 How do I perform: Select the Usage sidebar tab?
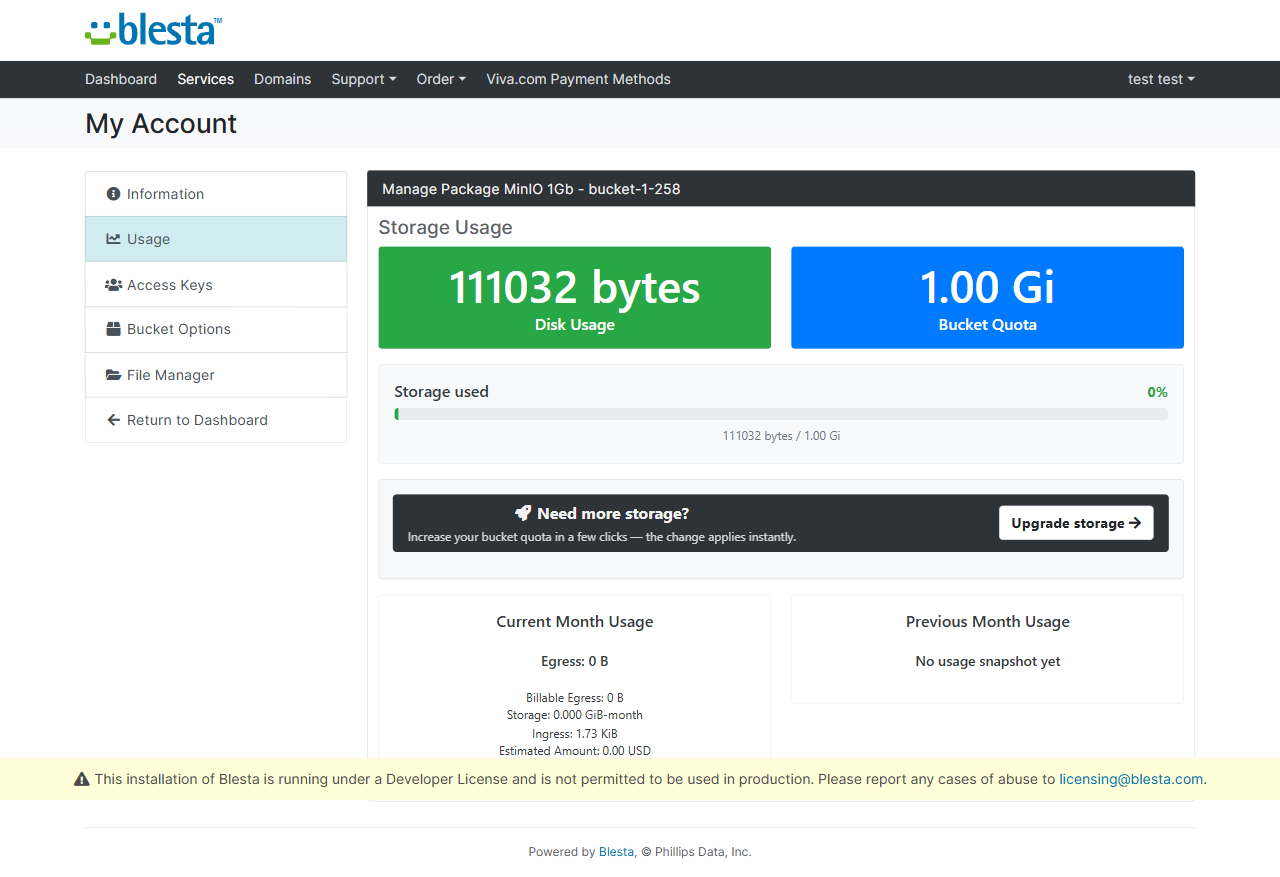pyautogui.click(x=216, y=239)
